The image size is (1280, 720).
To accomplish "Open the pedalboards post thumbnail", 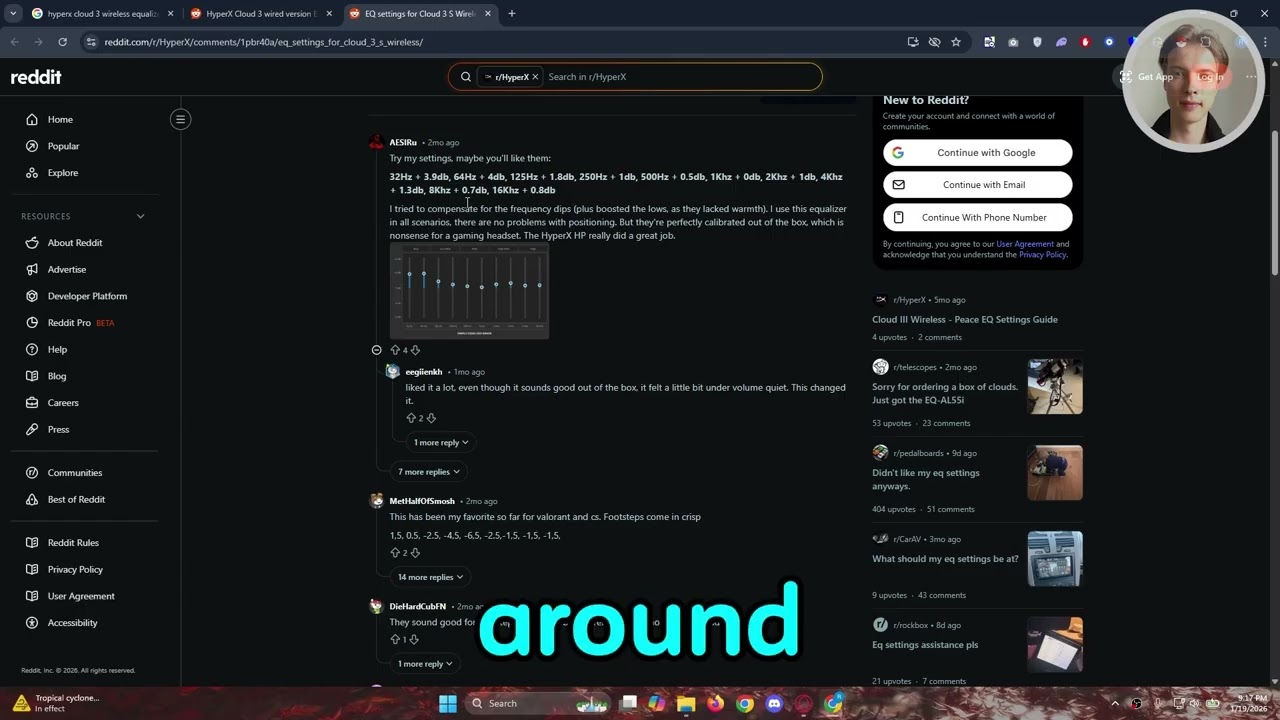I will [x=1055, y=473].
